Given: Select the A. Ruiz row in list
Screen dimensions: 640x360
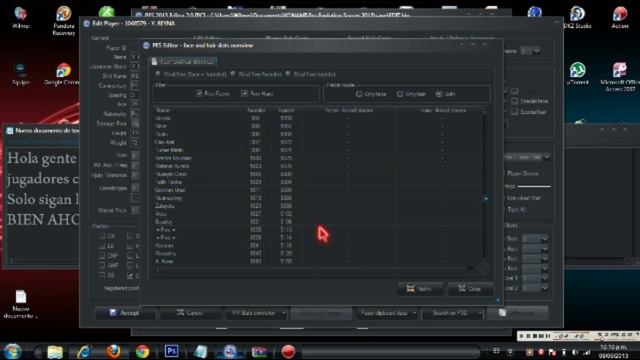Looking at the screenshot, I should coord(318,261).
